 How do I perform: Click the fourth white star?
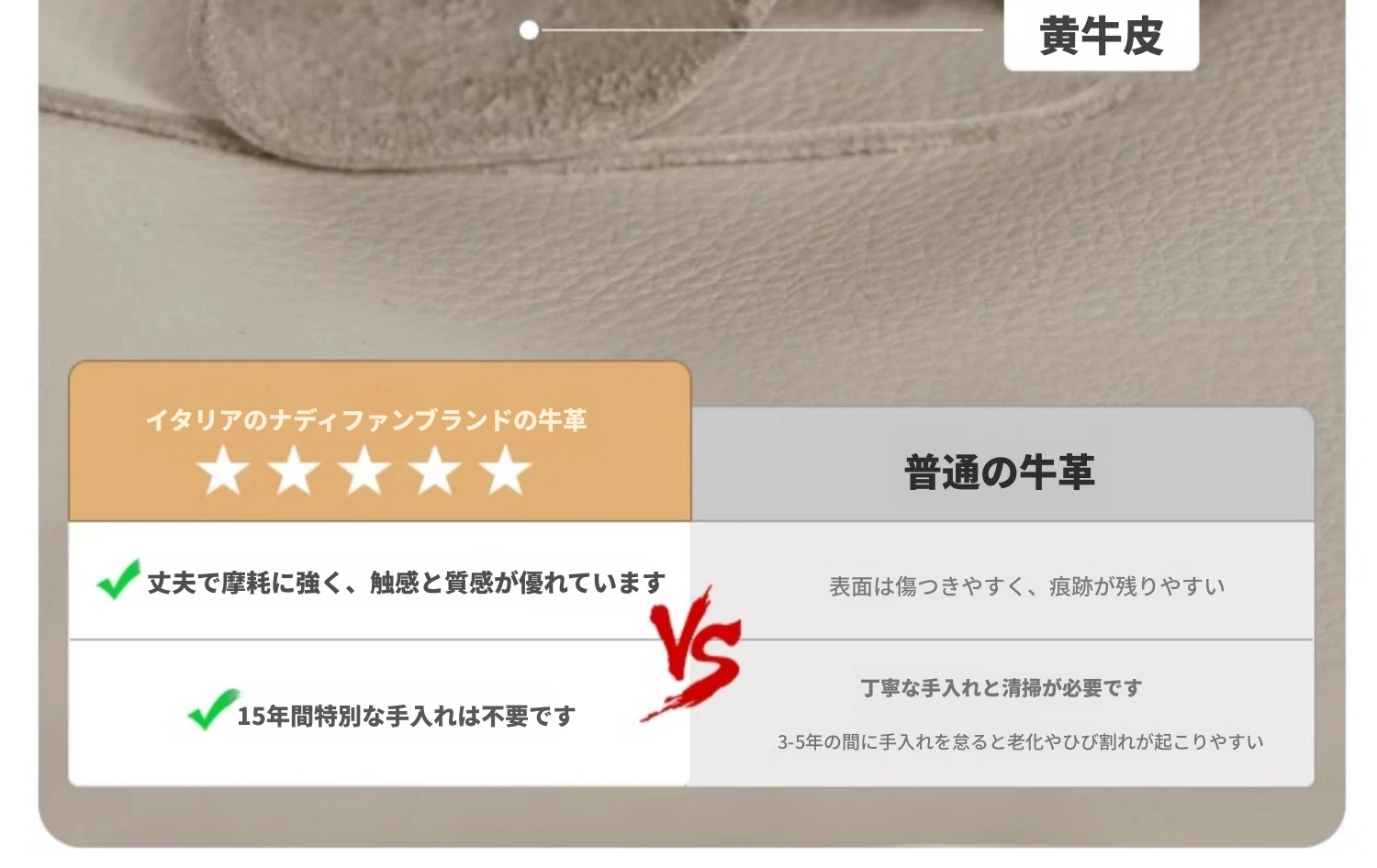click(435, 470)
